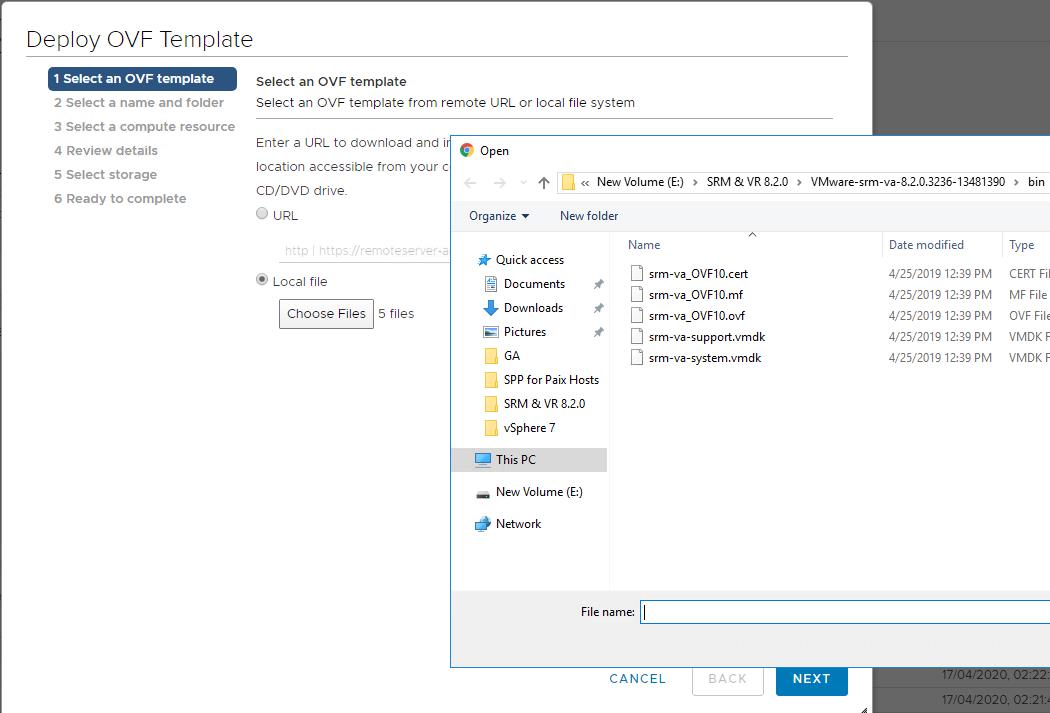Click the Quick access star icon

point(484,260)
